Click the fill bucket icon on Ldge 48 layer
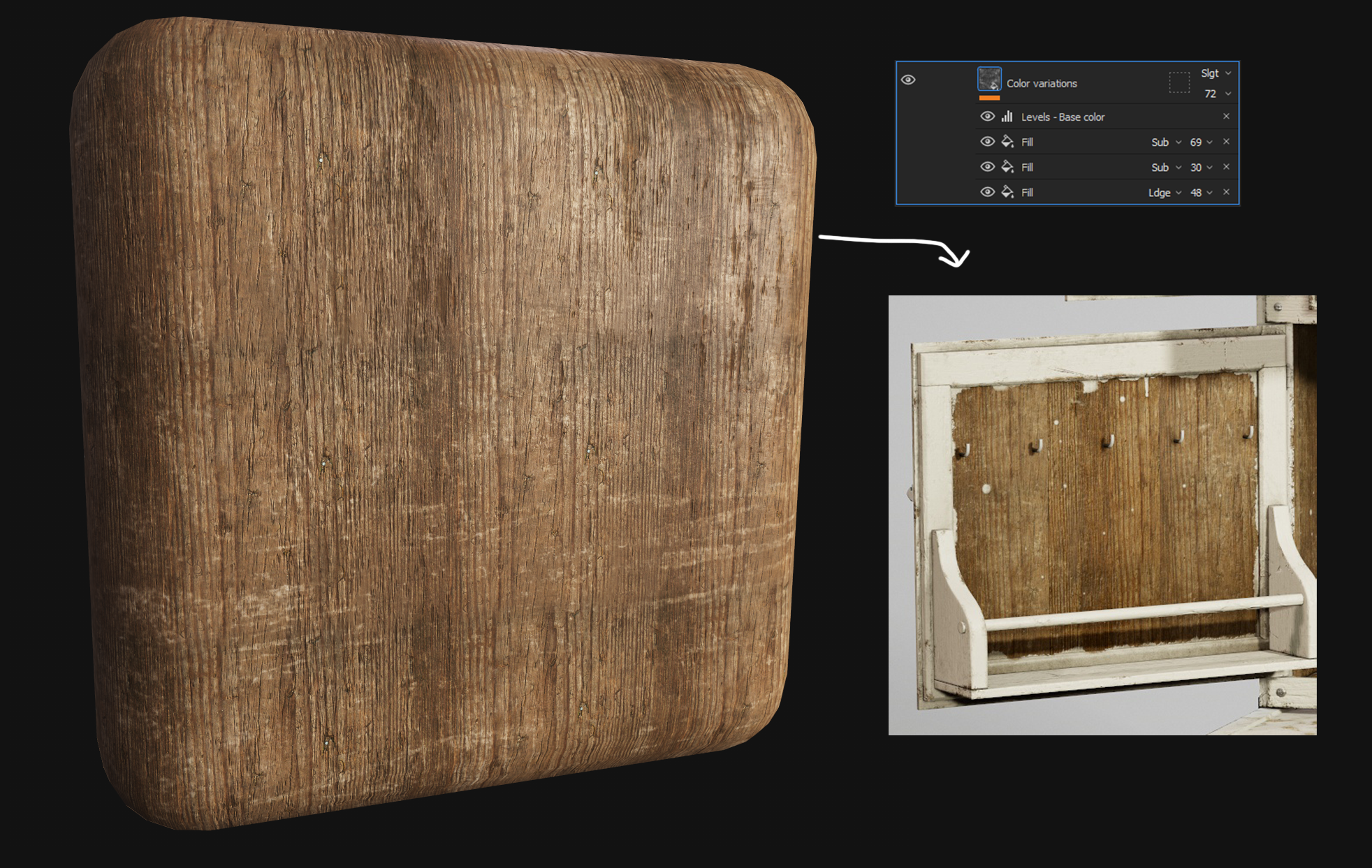This screenshot has width=1372, height=868. (x=1007, y=193)
